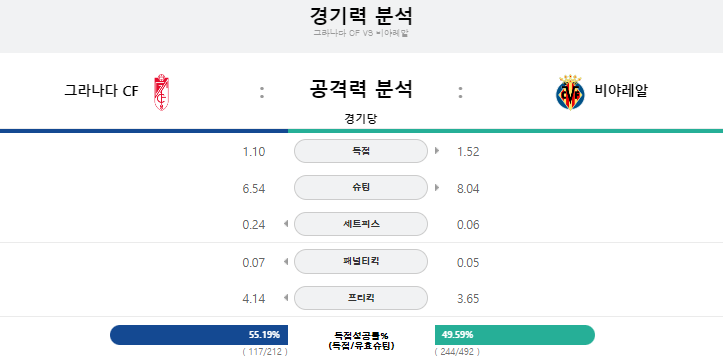Image resolution: width=723 pixels, height=361 pixels.
Task: Click the 경기당 label
Action: [x=361, y=119]
